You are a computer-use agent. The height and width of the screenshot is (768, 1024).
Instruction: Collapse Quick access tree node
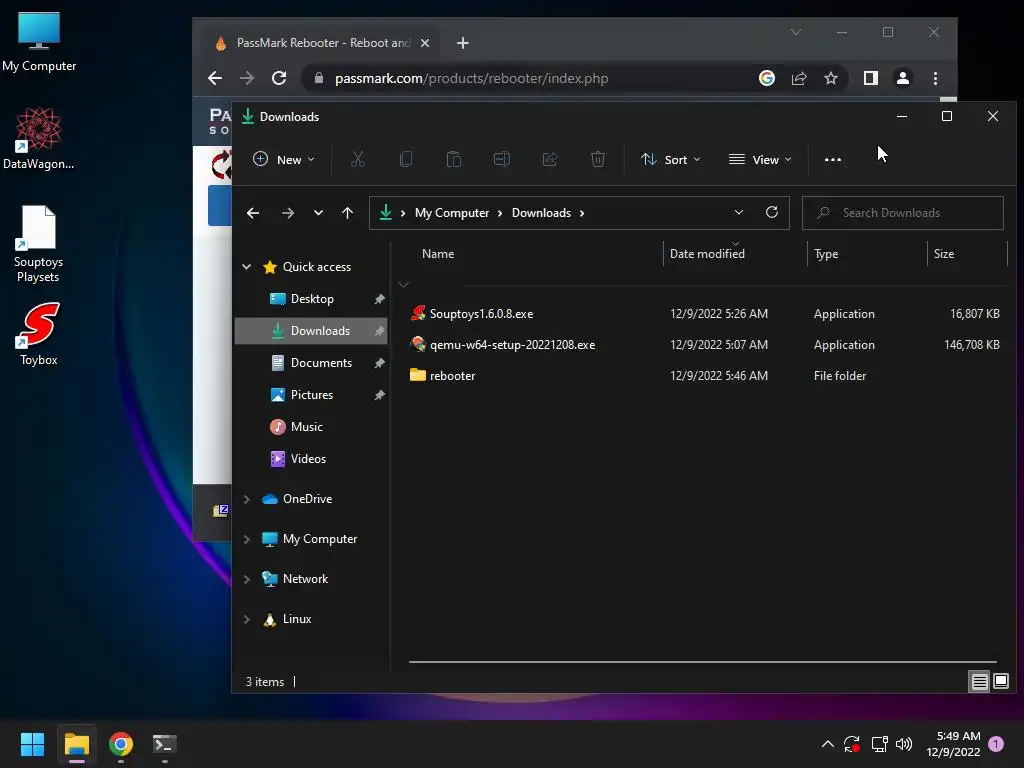[247, 266]
